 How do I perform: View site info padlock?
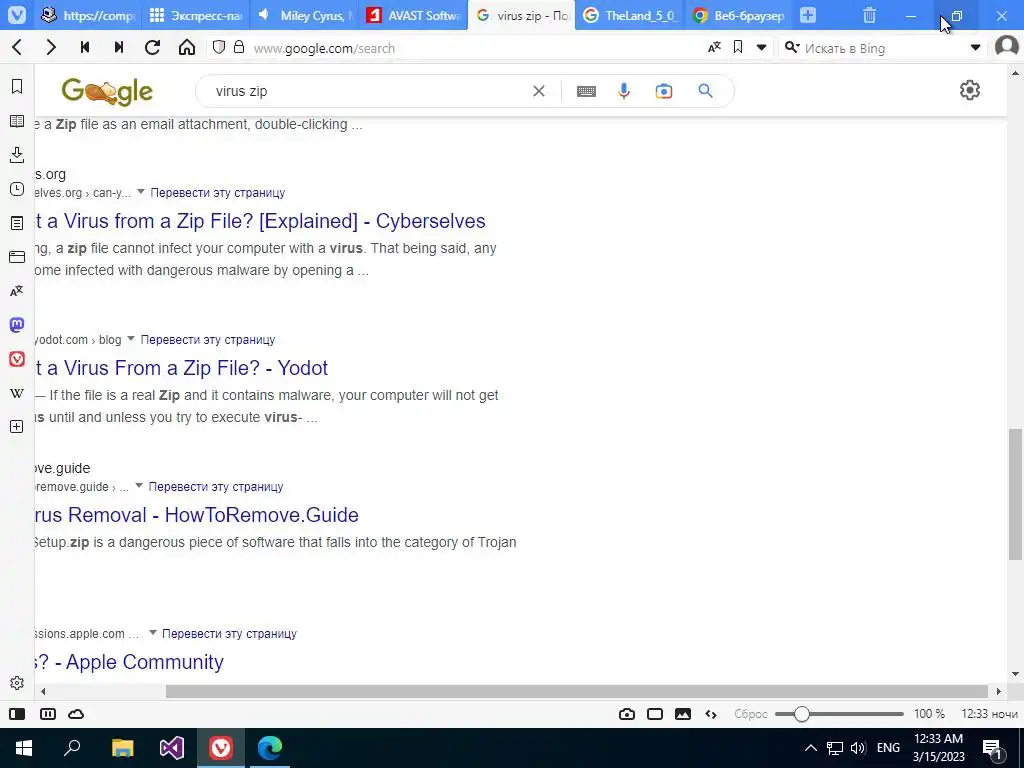[x=239, y=48]
